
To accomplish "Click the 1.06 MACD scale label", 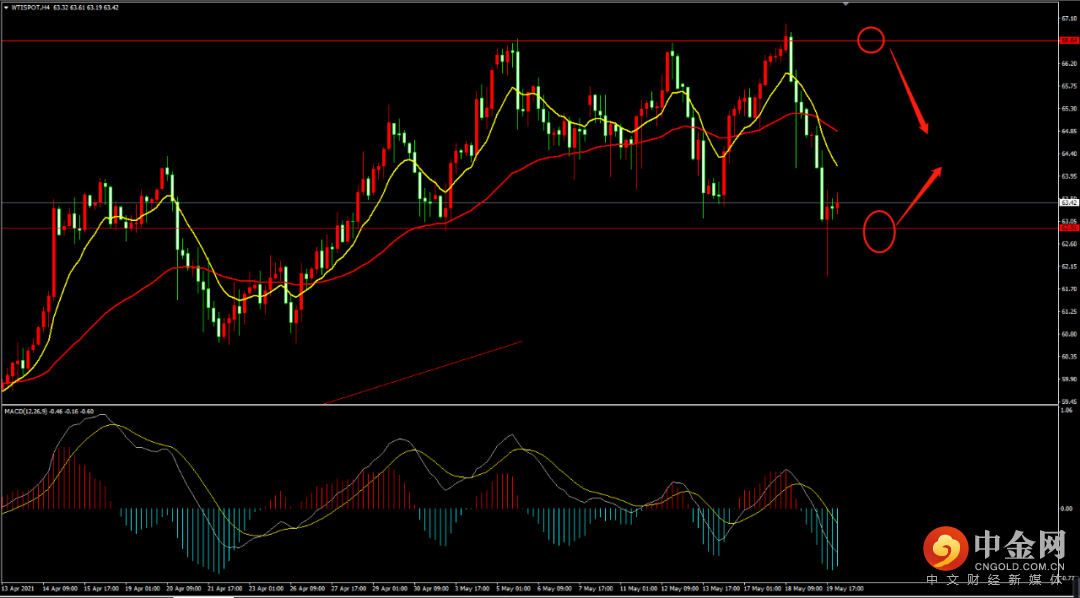I will (x=1068, y=410).
